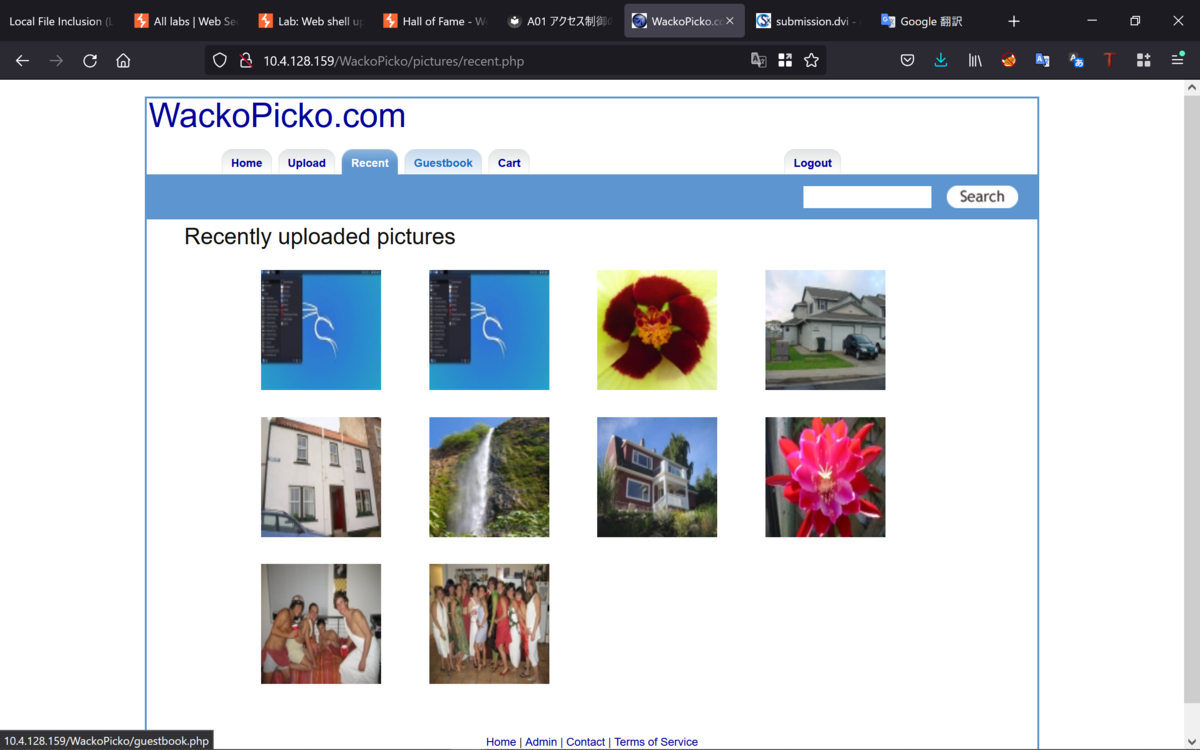Open the large group party photo thumbnail
The height and width of the screenshot is (750, 1200).
489,624
